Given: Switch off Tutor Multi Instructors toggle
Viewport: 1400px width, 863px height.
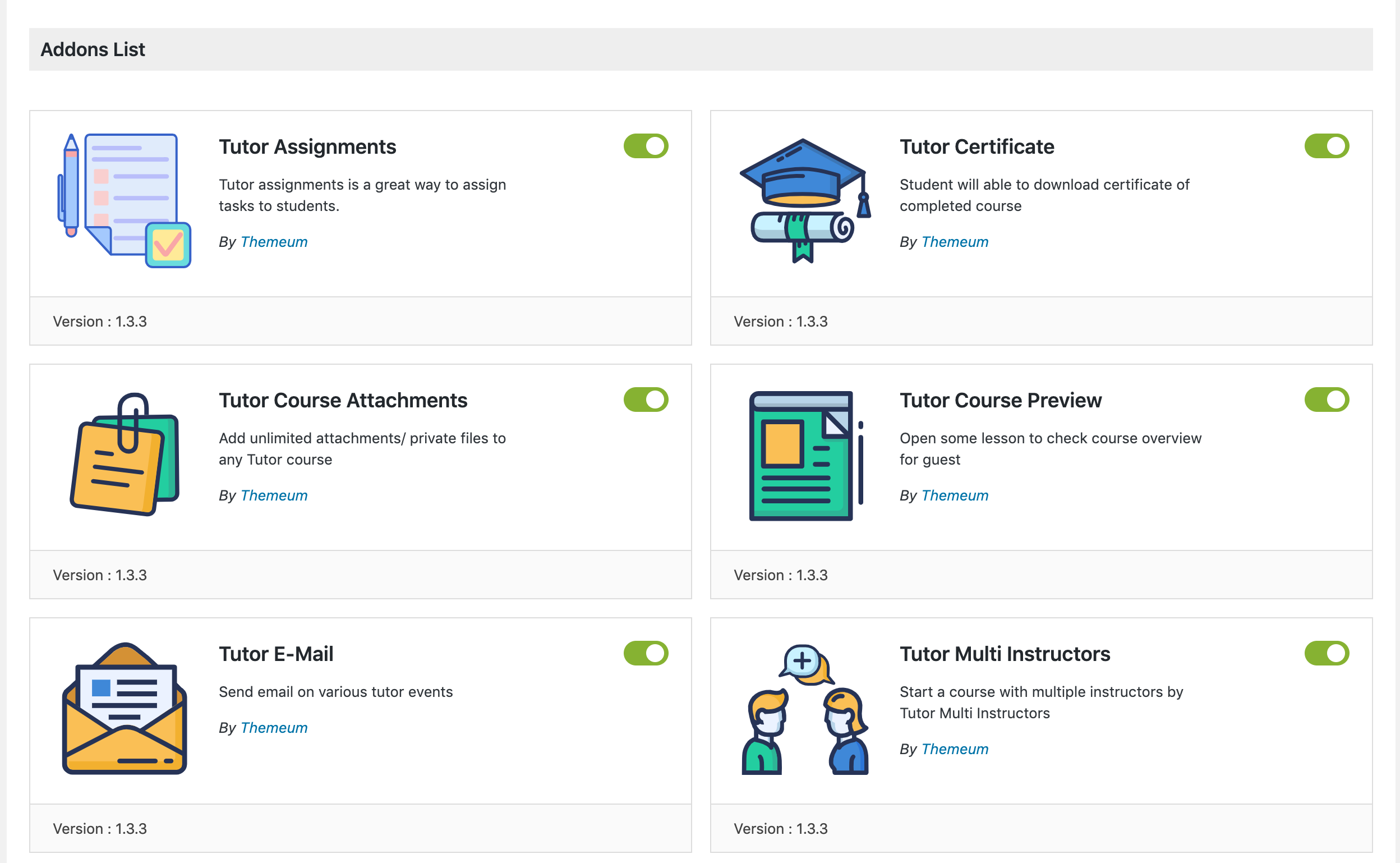Looking at the screenshot, I should [1327, 653].
